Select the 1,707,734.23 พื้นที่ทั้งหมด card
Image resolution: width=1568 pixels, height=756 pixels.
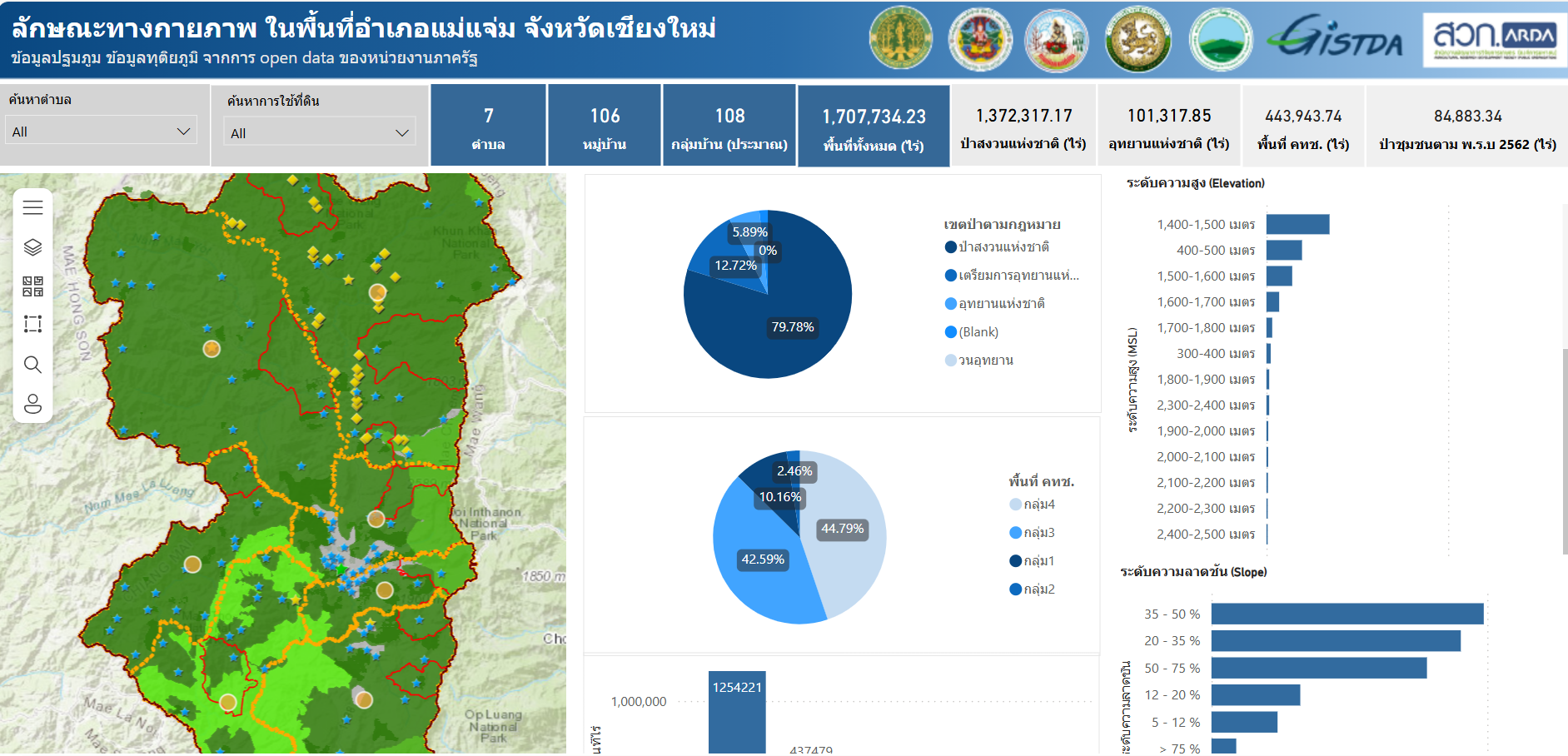pos(874,127)
